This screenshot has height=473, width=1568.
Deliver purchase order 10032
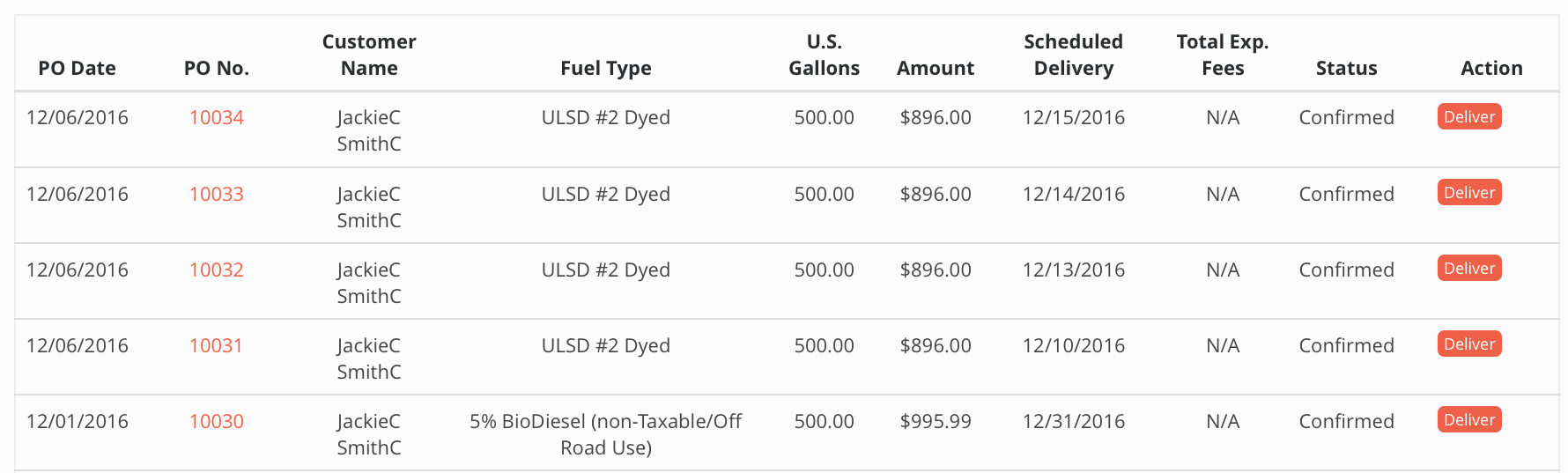coord(1468,269)
